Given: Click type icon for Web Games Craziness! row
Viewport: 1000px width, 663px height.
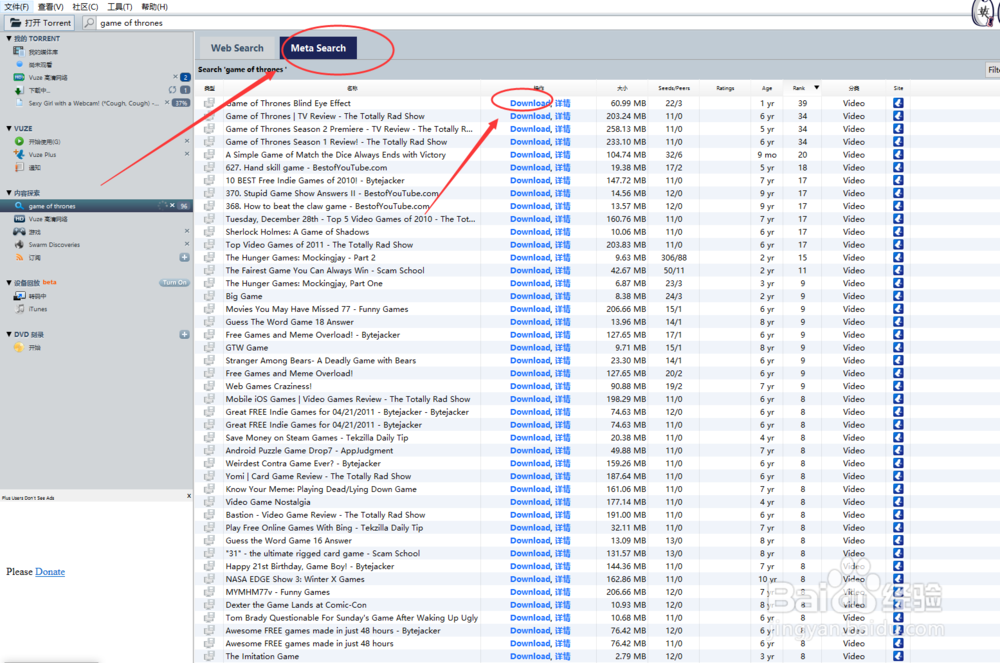Looking at the screenshot, I should (209, 386).
